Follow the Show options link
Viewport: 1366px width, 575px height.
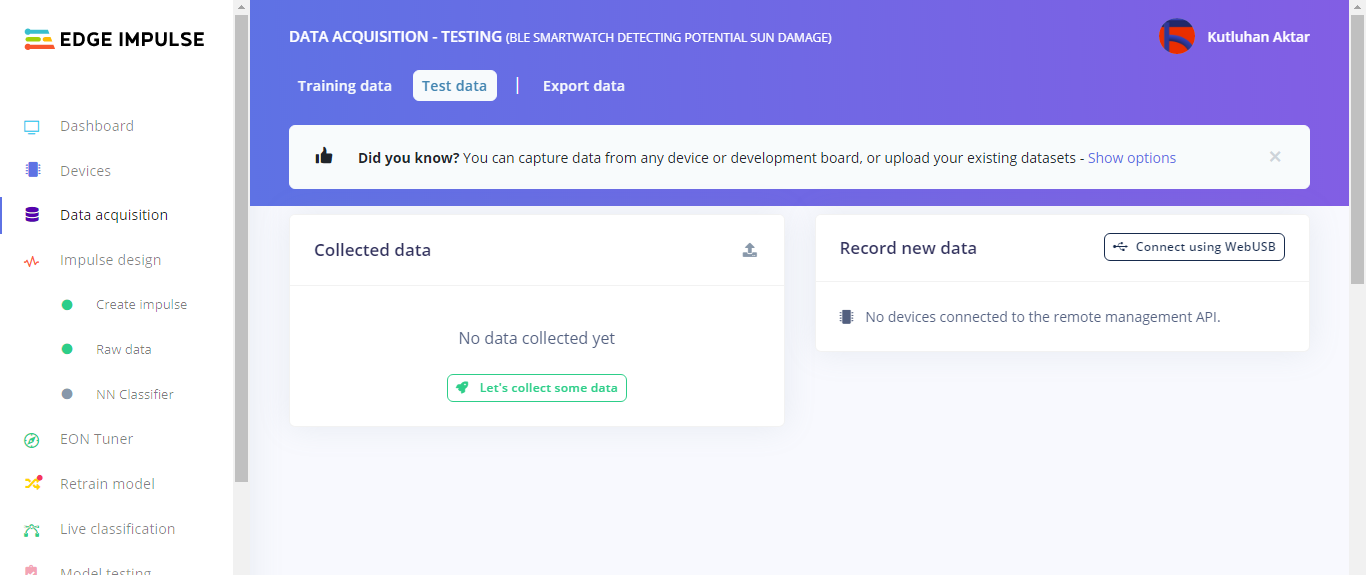click(x=1131, y=158)
